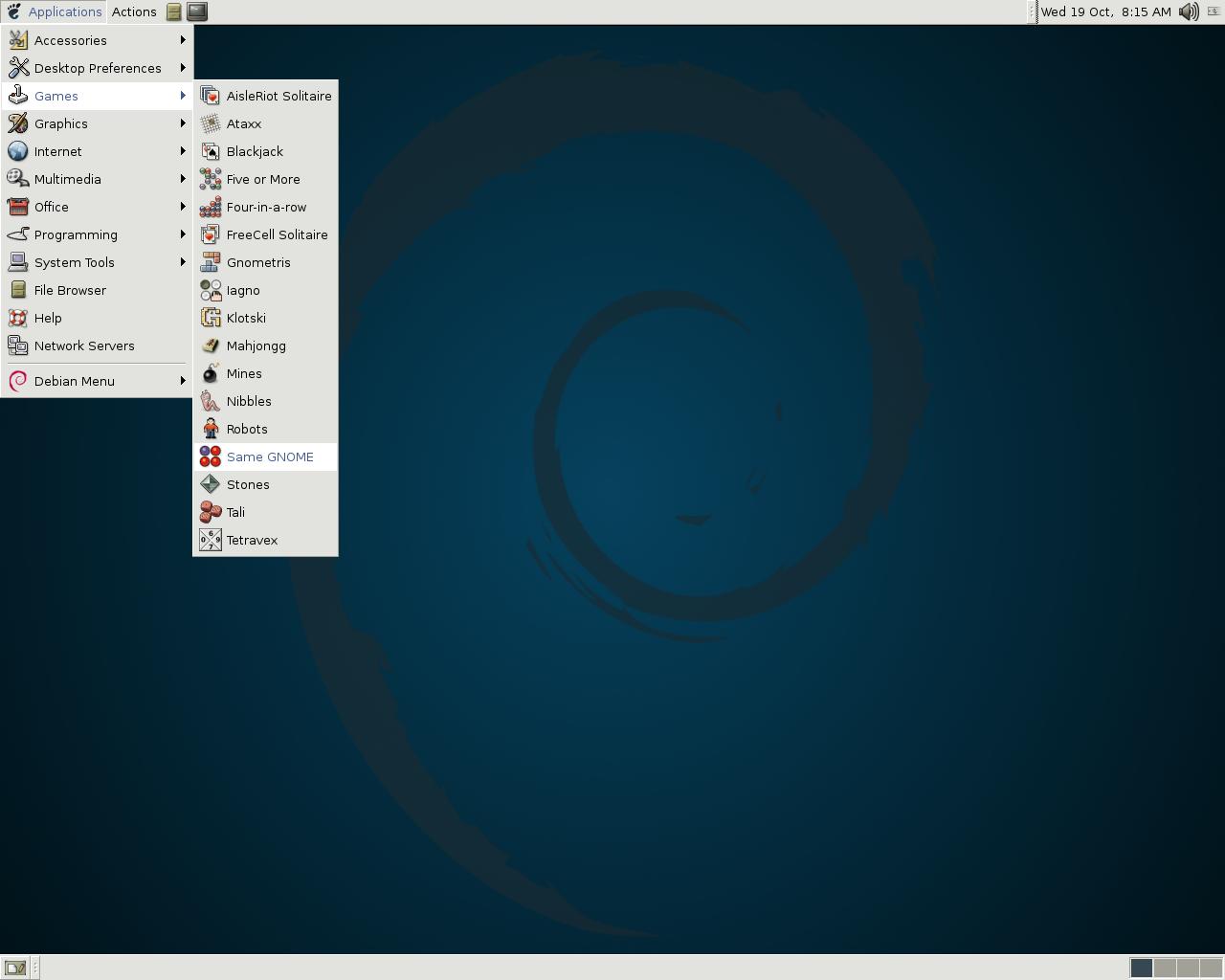Open the Debian Menu submenu
Viewport: 1225px width, 980px height.
point(97,381)
